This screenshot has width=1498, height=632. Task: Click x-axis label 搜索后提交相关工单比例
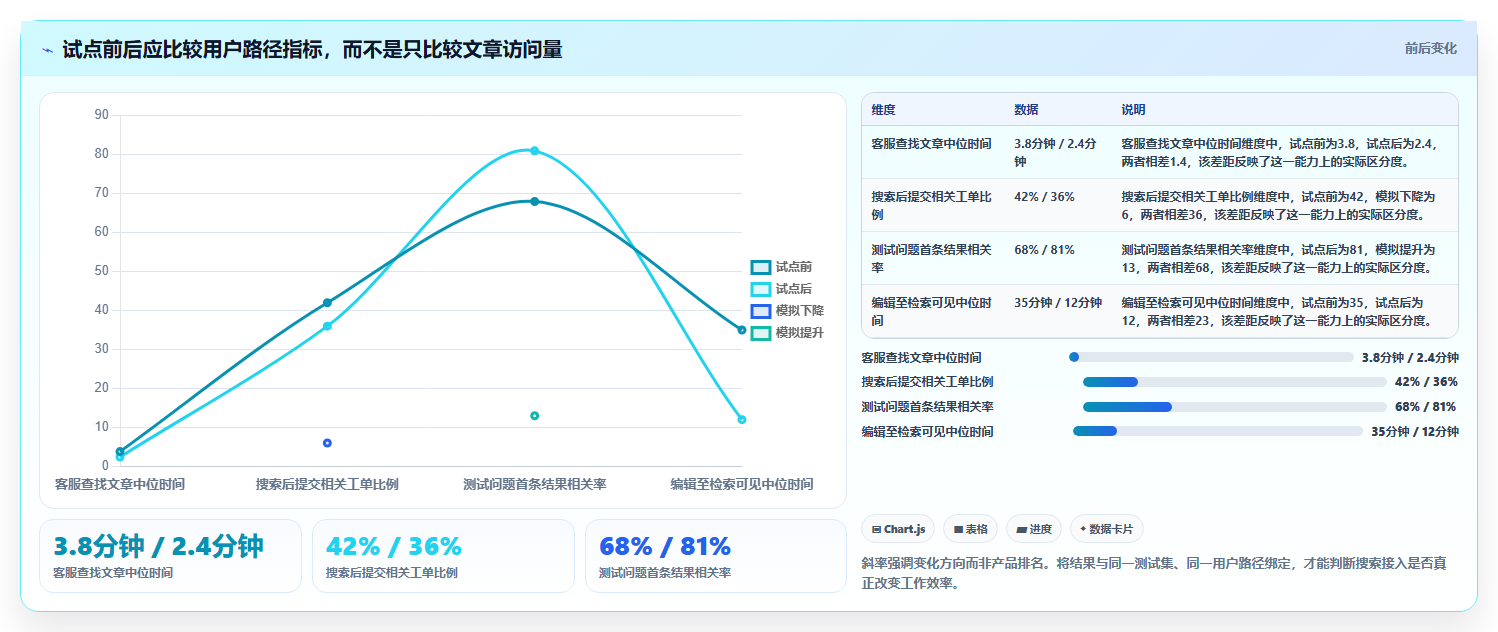[x=327, y=484]
